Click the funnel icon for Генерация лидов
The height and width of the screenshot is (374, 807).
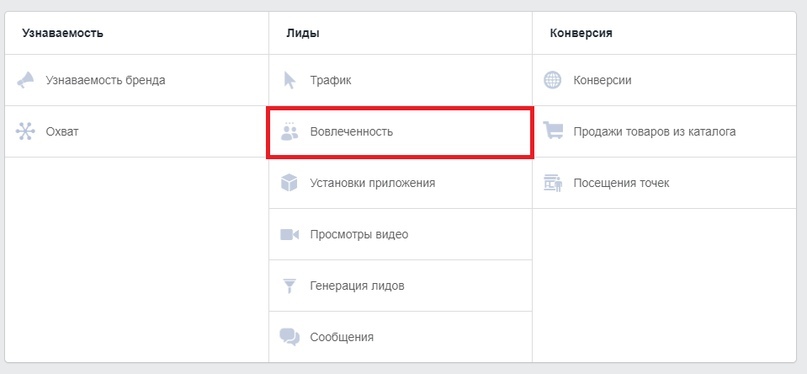(290, 286)
